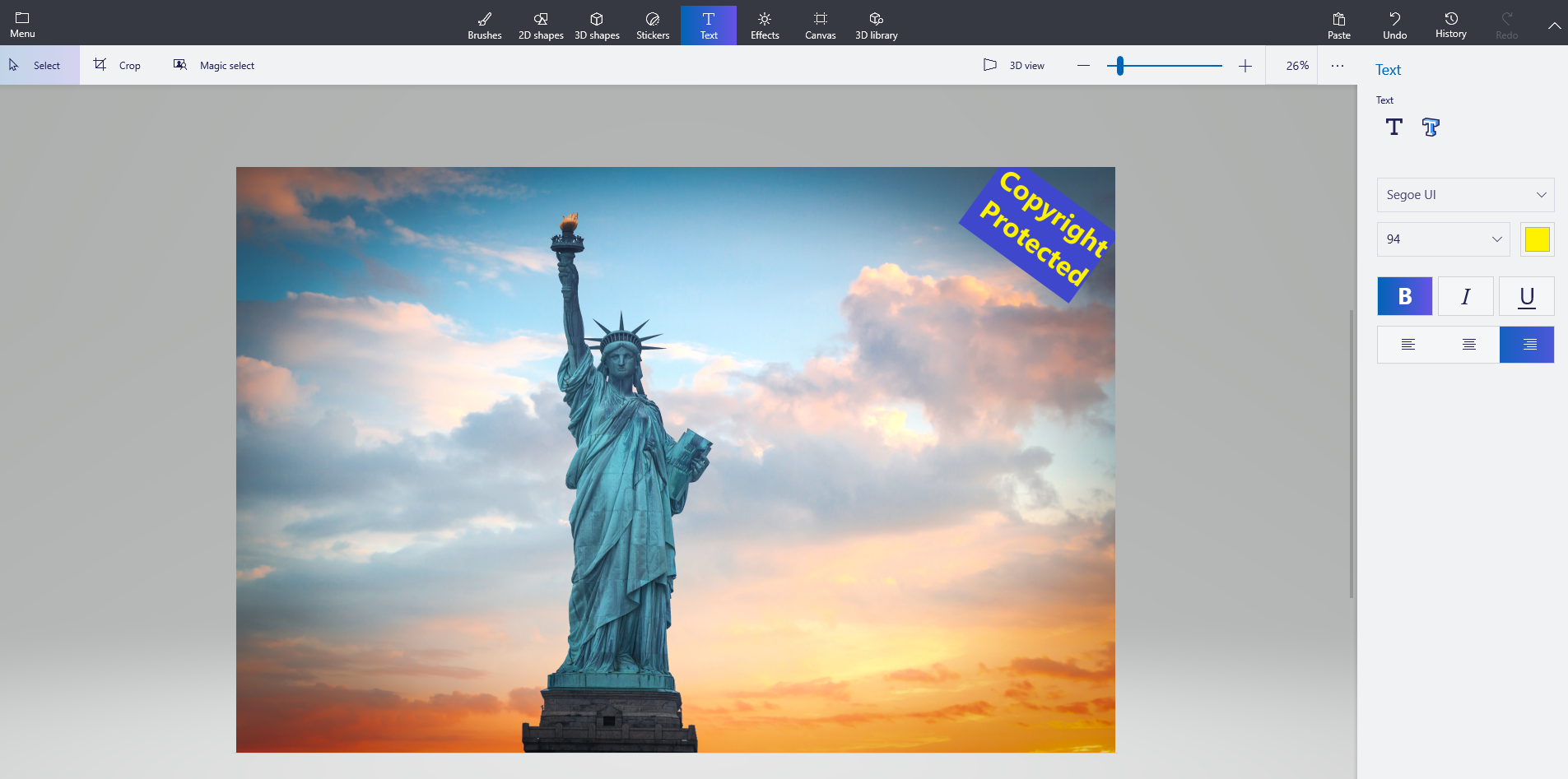The height and width of the screenshot is (779, 1568).
Task: Open the font size 94 dropdown
Action: tap(1444, 239)
